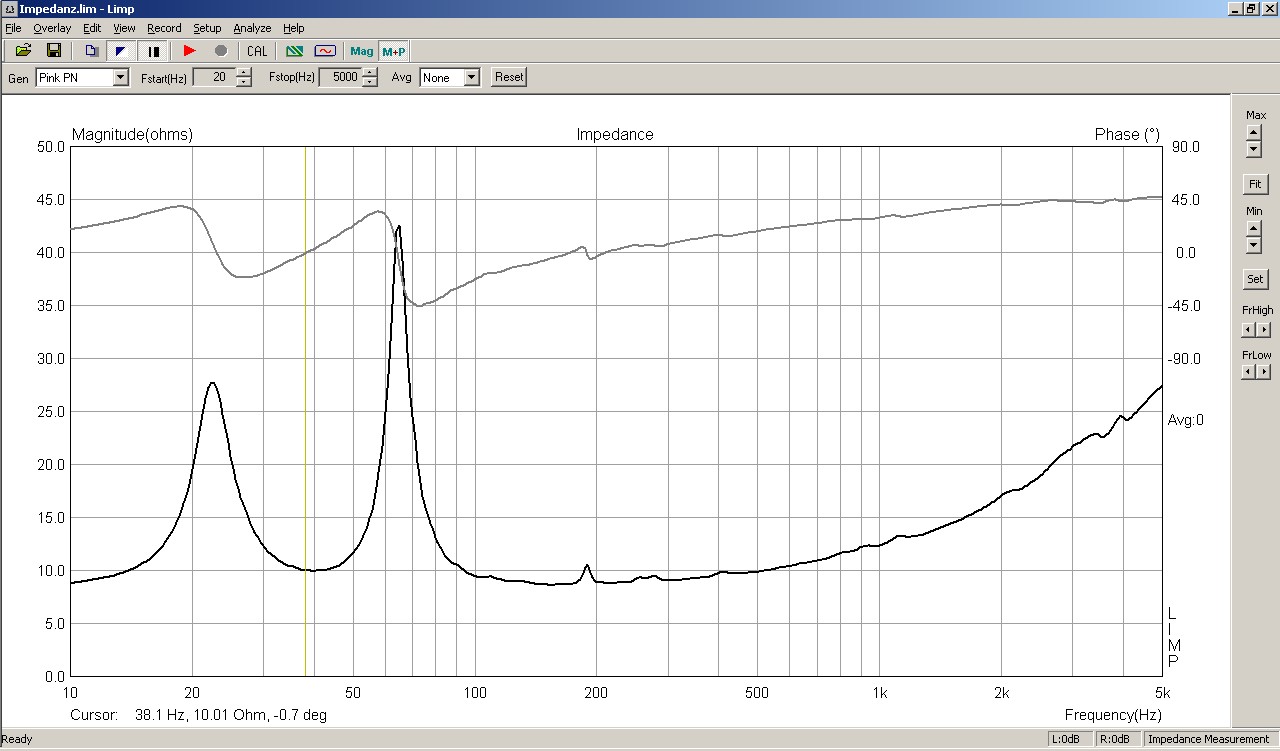The image size is (1280, 751).
Task: Stop measurement with the gray circle icon
Action: pyautogui.click(x=221, y=51)
